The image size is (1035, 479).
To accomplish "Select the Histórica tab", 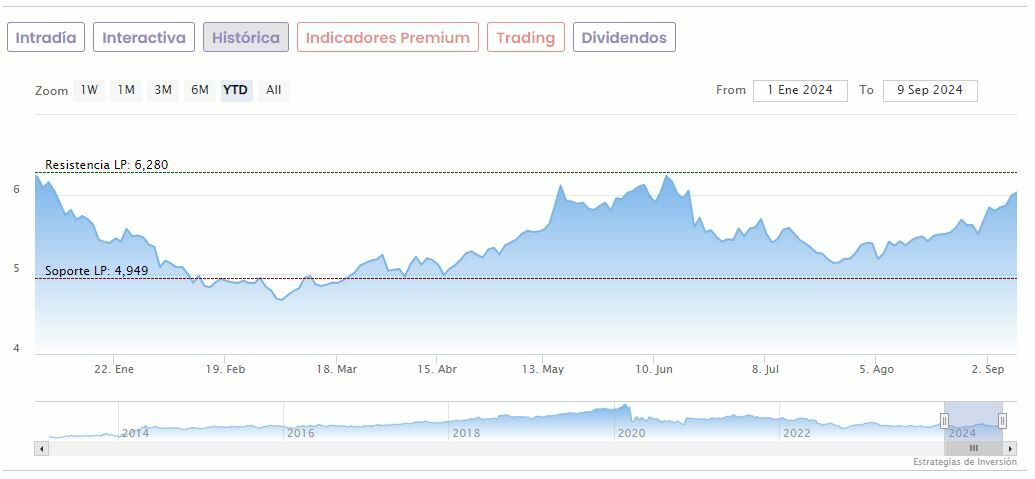I will tap(246, 38).
